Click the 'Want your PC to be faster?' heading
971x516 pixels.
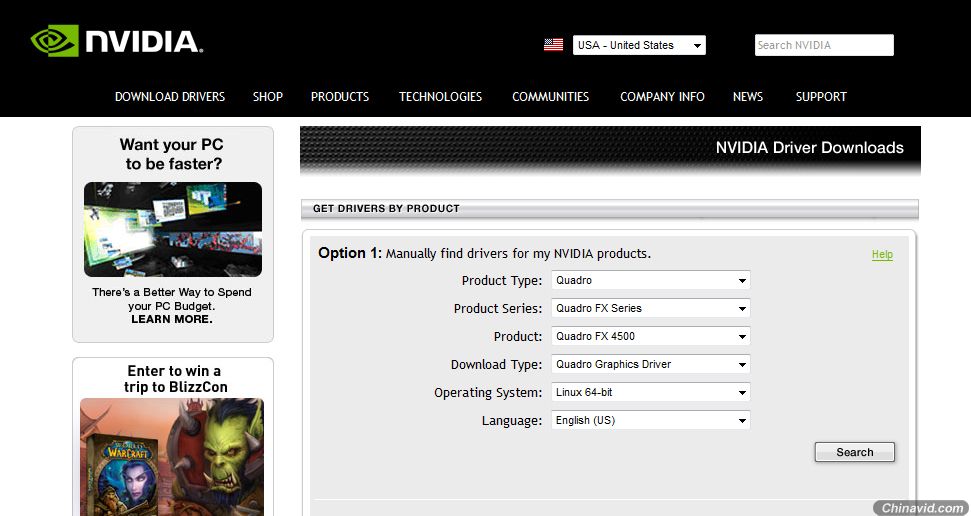coord(172,154)
